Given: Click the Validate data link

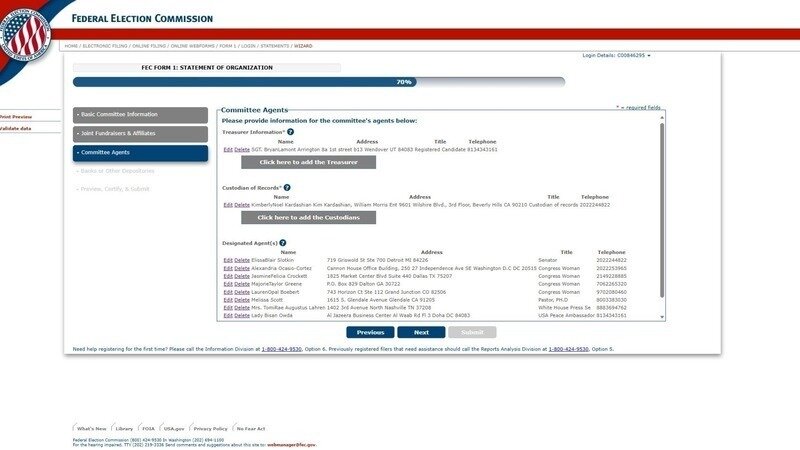Looking at the screenshot, I should tap(16, 128).
